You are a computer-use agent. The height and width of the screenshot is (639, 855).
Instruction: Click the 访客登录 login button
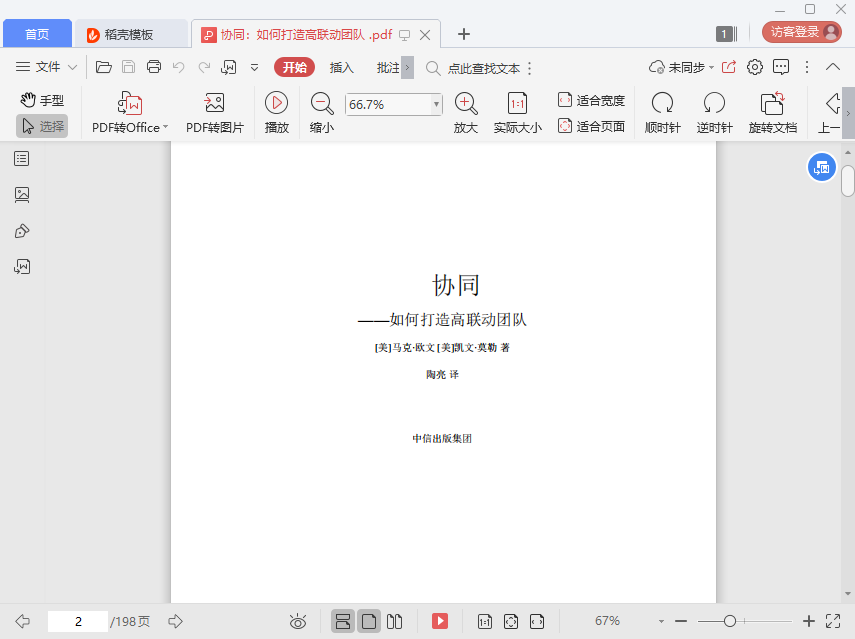(801, 32)
